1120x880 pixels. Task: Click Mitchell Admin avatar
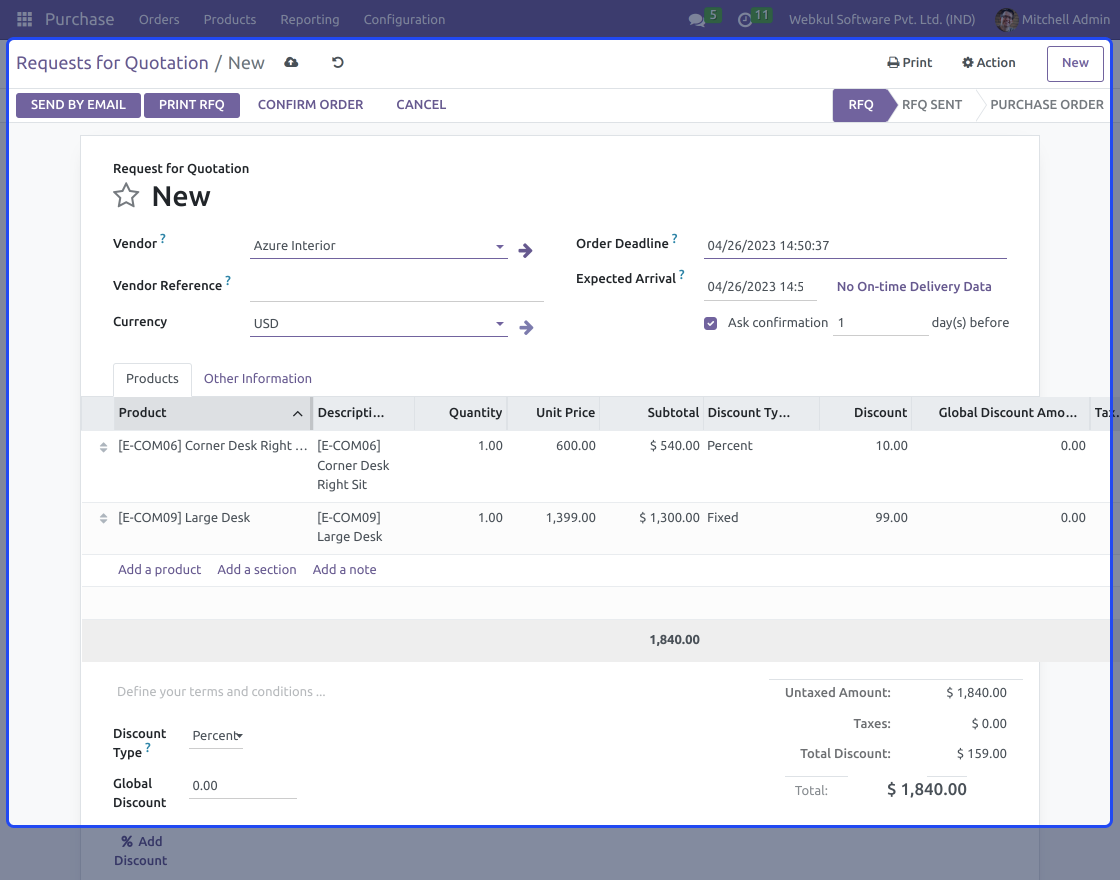tap(1006, 19)
